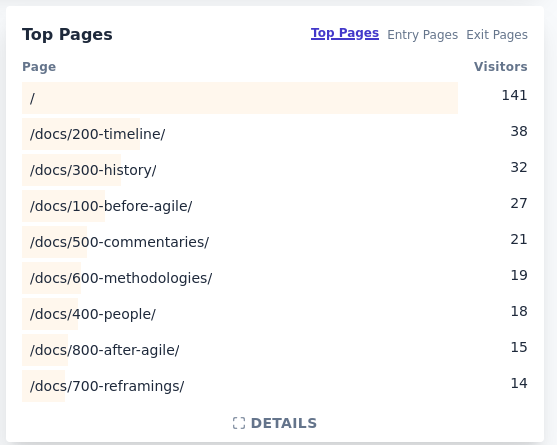
Task: Open the Exit Pages tab
Action: pos(497,35)
